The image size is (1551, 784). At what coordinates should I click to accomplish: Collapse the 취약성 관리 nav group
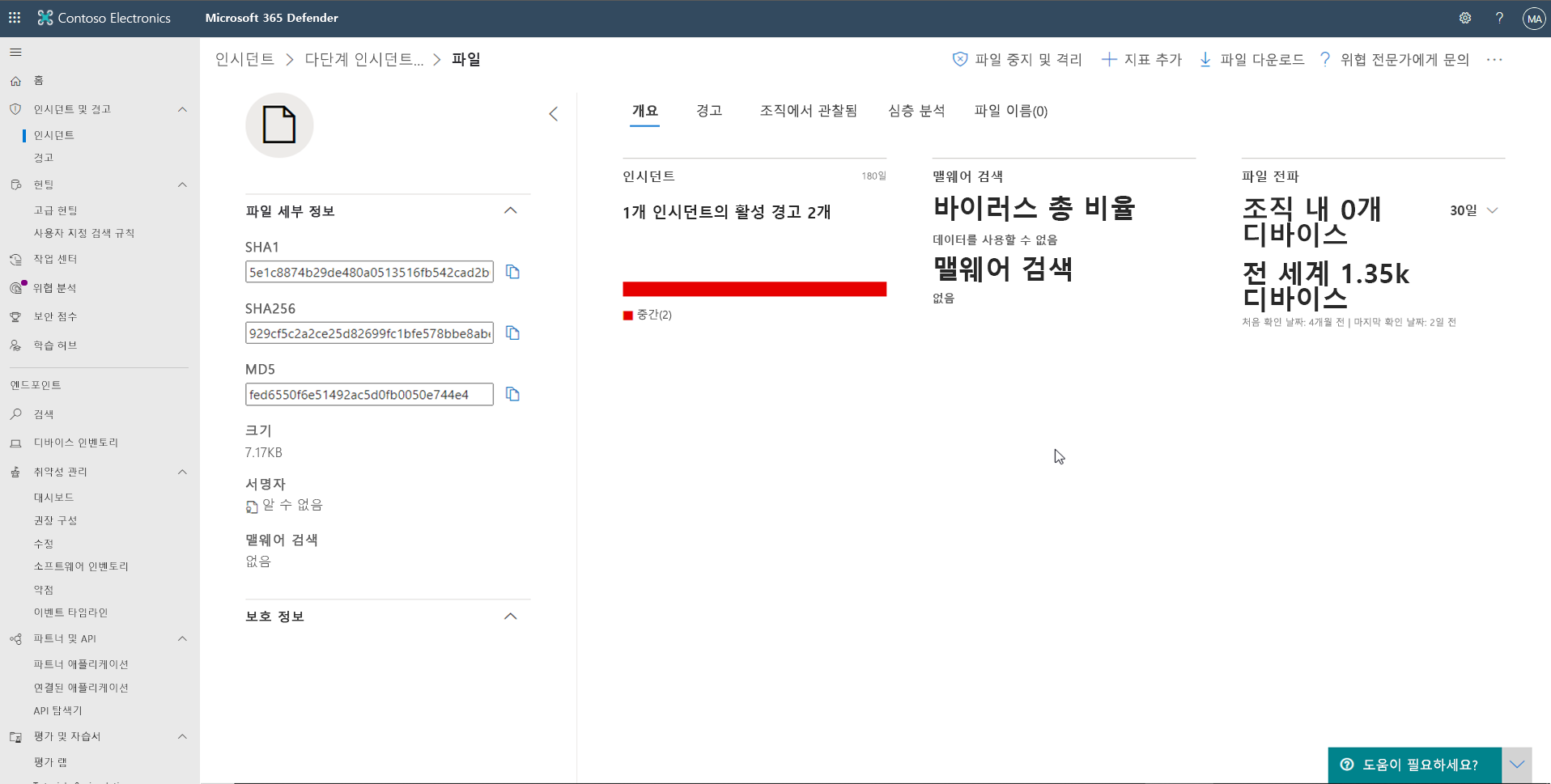[182, 472]
